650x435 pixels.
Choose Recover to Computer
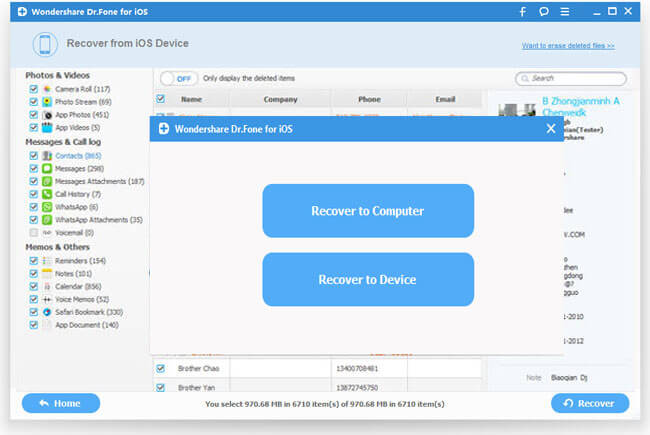[x=368, y=211]
